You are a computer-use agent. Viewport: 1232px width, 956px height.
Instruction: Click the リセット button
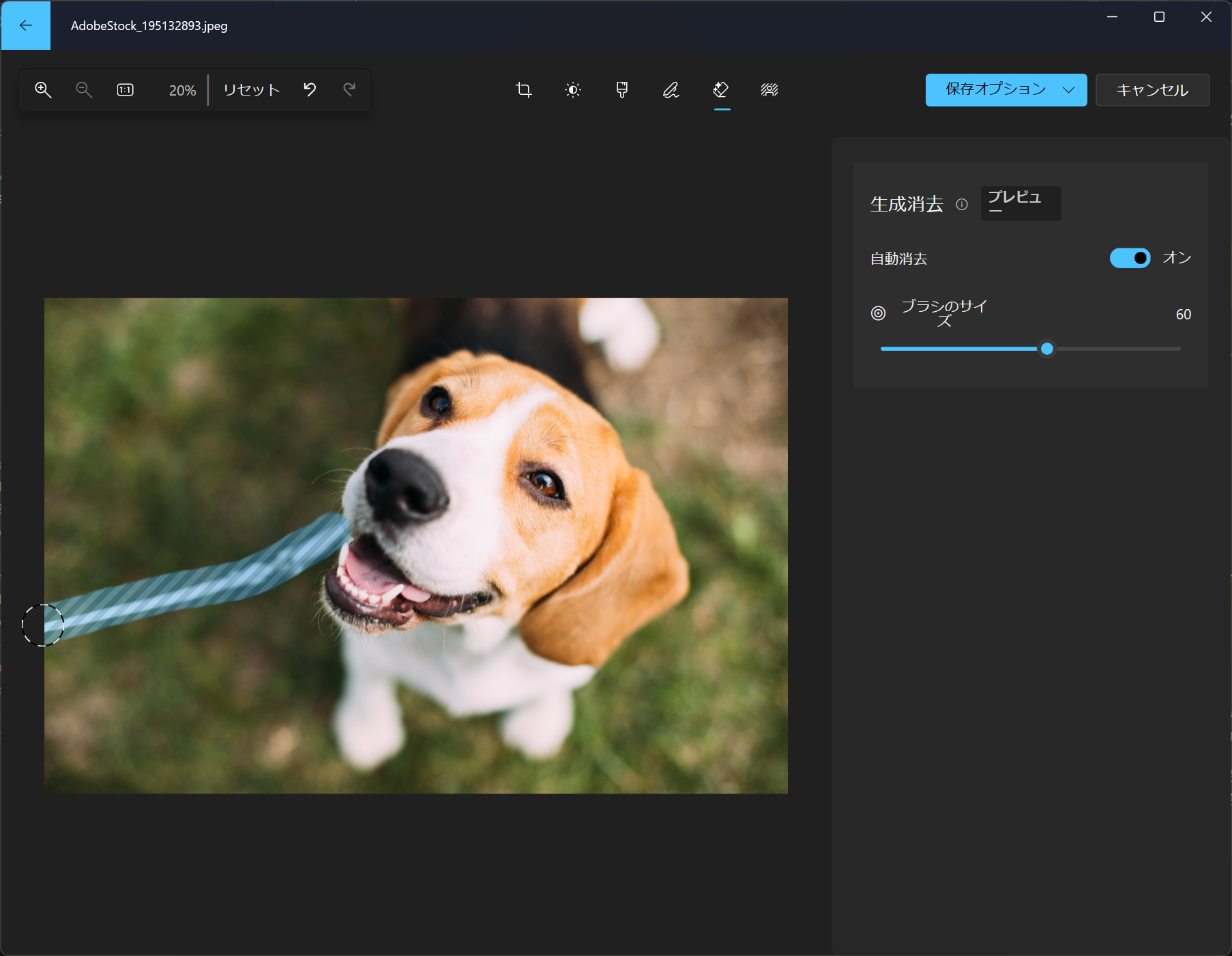(252, 90)
